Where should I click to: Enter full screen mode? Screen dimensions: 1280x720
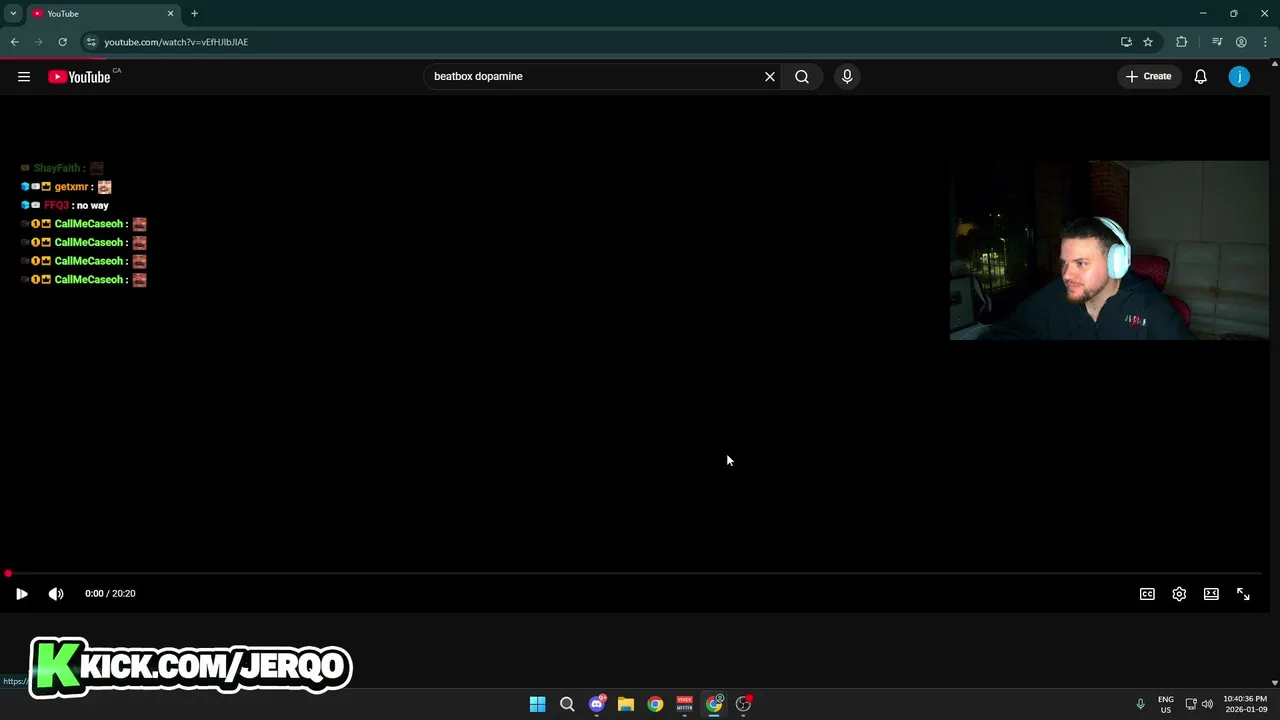tap(1243, 594)
